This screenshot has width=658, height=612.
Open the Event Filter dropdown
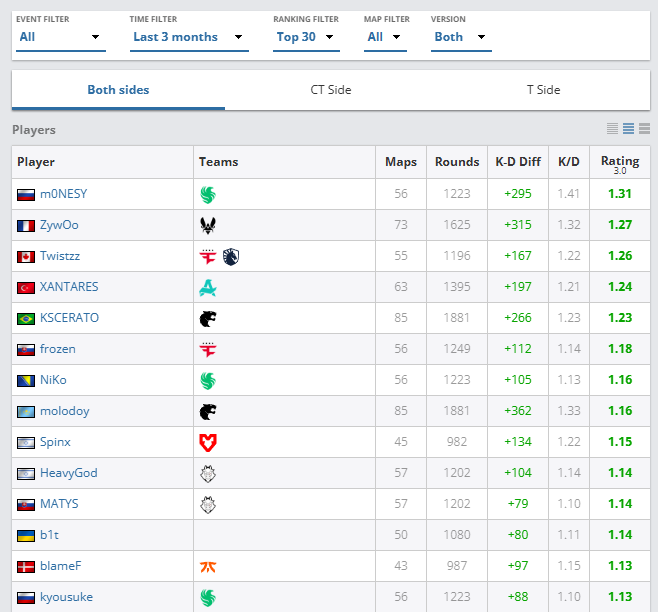pos(60,37)
